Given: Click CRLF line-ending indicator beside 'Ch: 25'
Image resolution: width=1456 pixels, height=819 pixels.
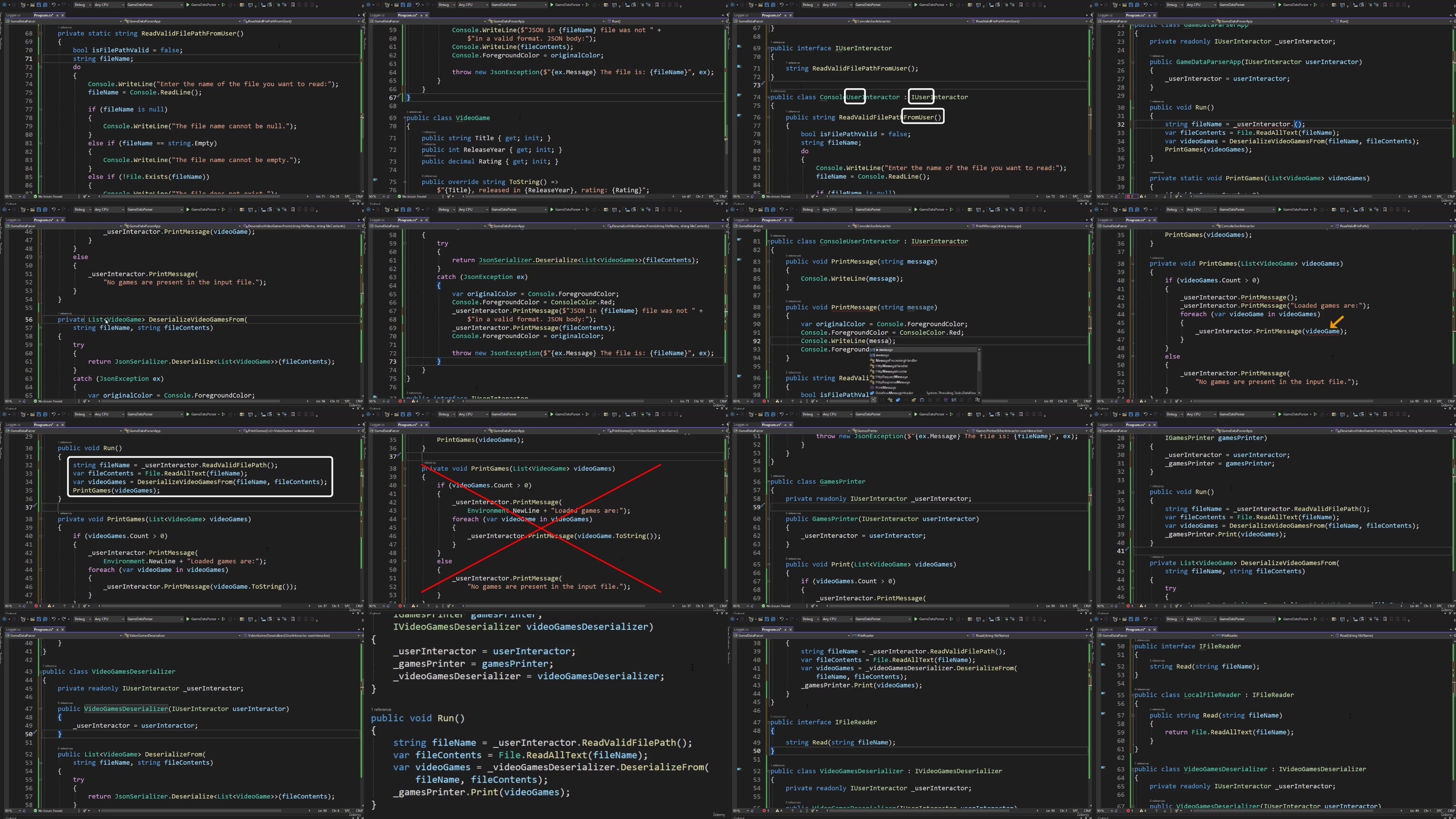Looking at the screenshot, I should click(359, 196).
